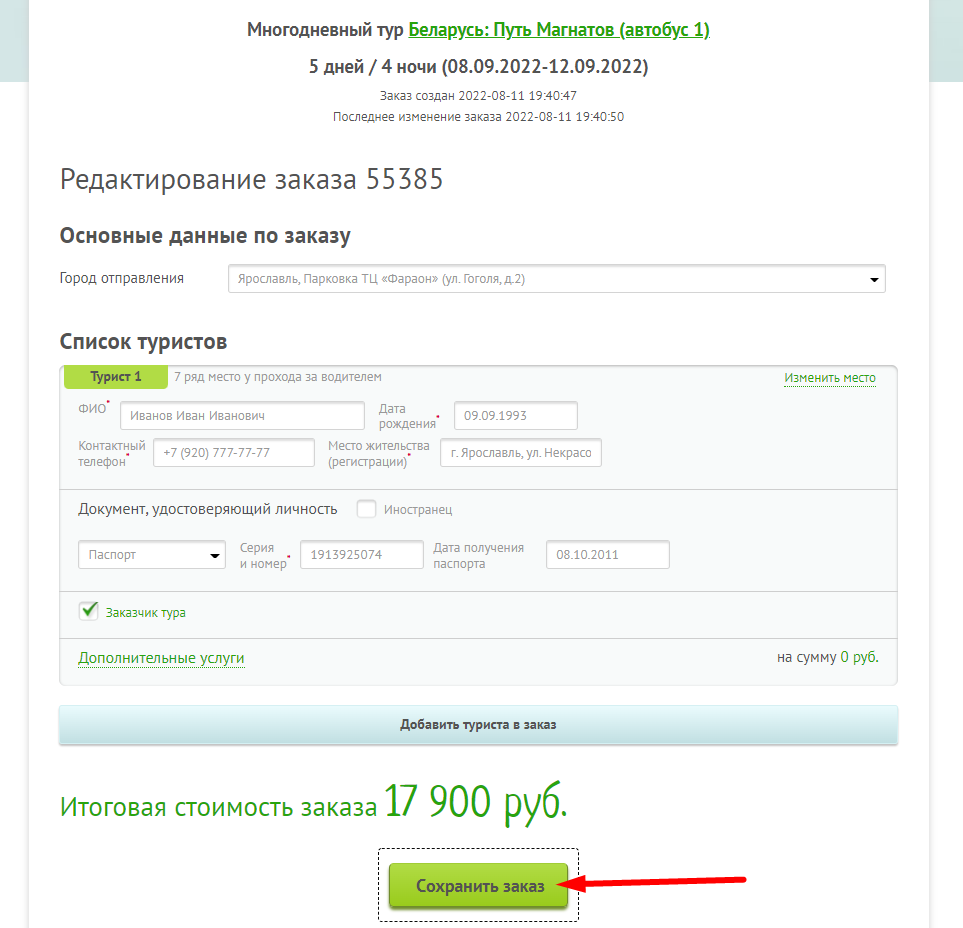Click the Заказчик тура label

click(146, 612)
